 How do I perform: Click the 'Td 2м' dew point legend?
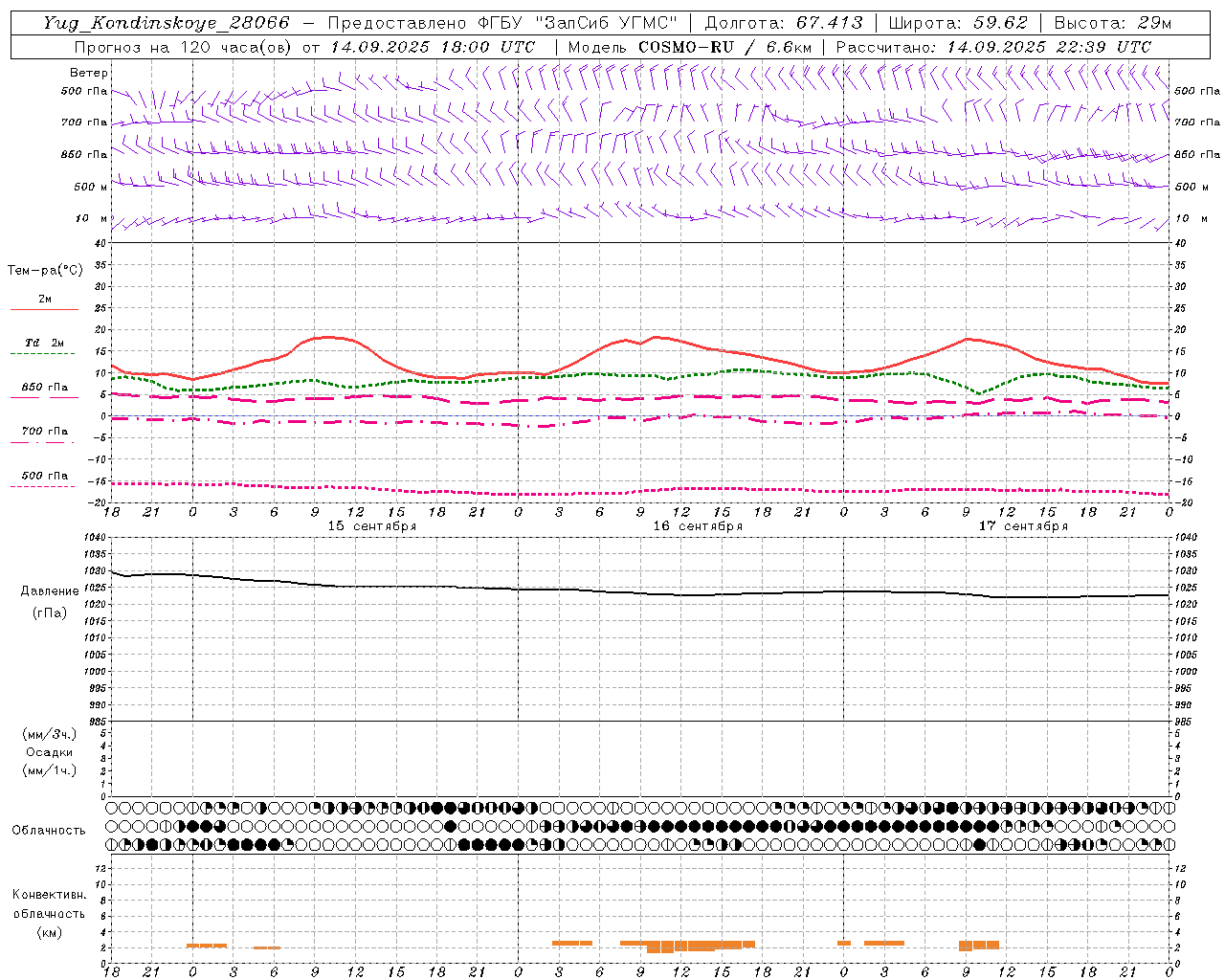click(45, 343)
